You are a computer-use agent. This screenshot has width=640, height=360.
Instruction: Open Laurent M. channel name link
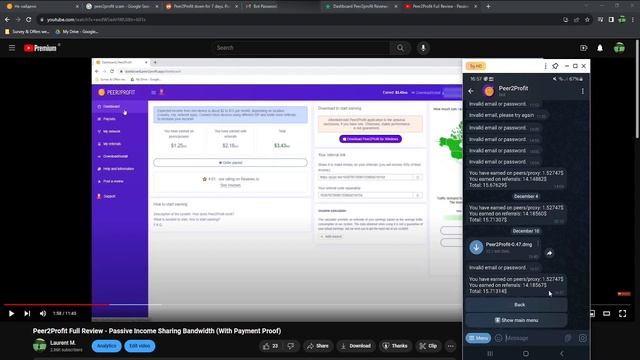(63, 342)
